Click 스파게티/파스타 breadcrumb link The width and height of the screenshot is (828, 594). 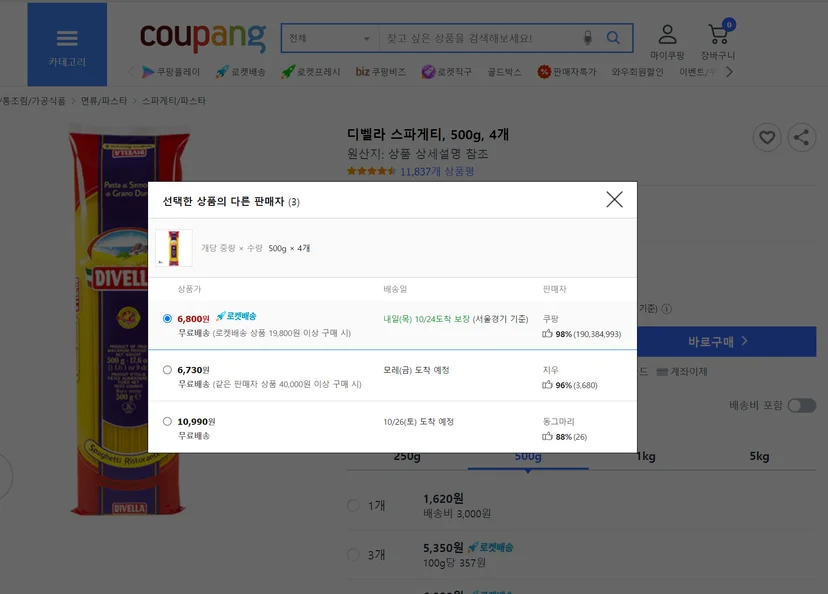coord(174,101)
